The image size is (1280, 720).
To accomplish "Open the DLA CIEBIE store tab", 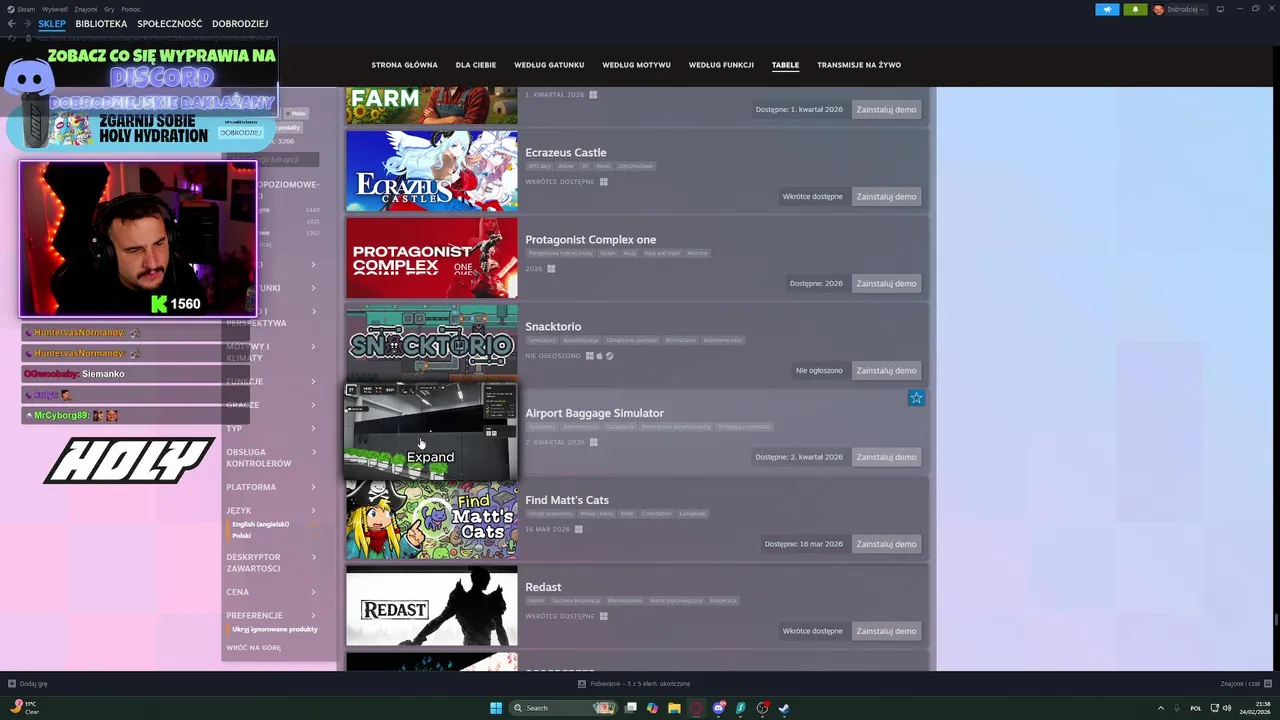I will point(476,65).
